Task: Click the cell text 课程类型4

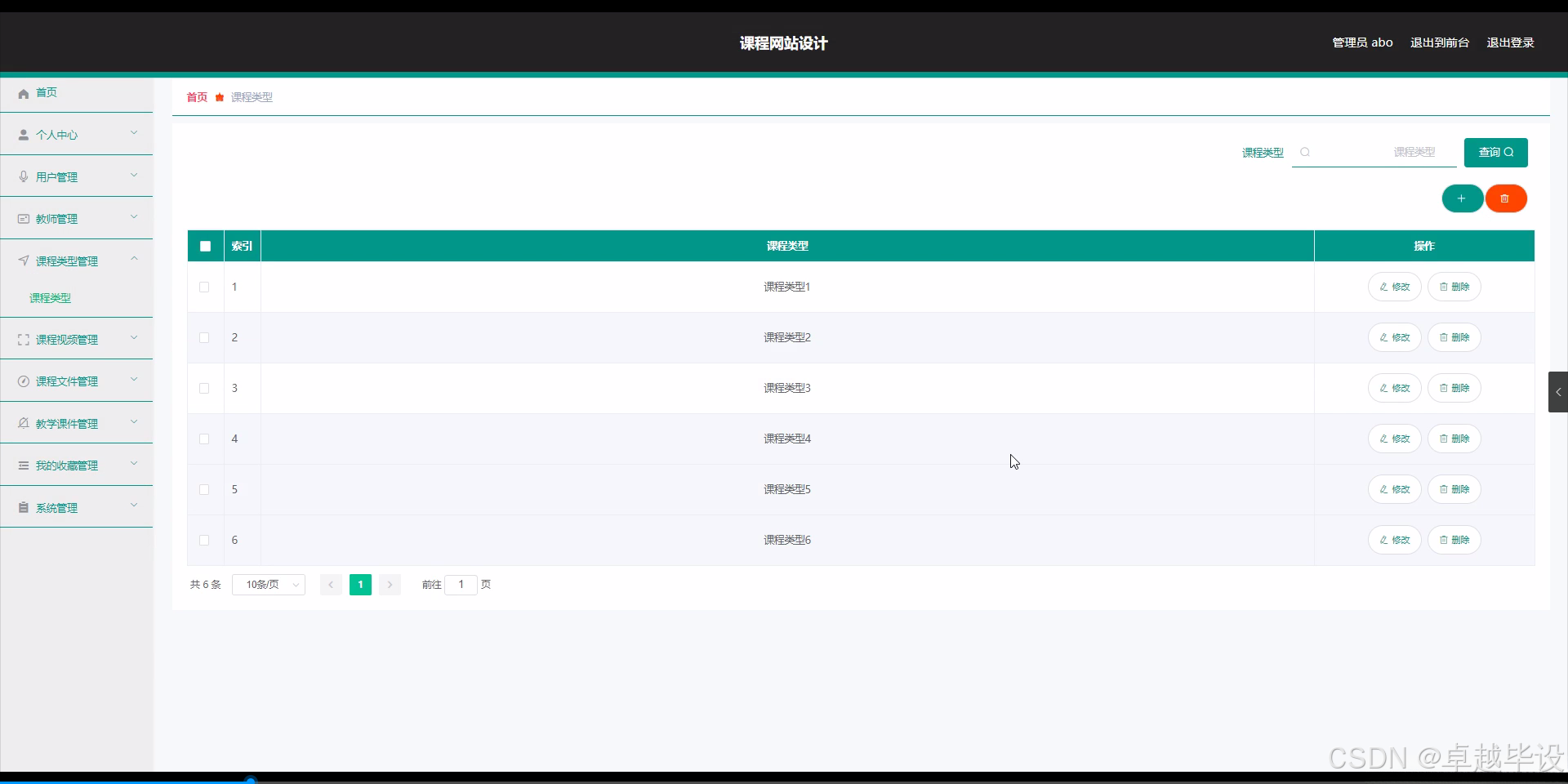Action: point(787,439)
